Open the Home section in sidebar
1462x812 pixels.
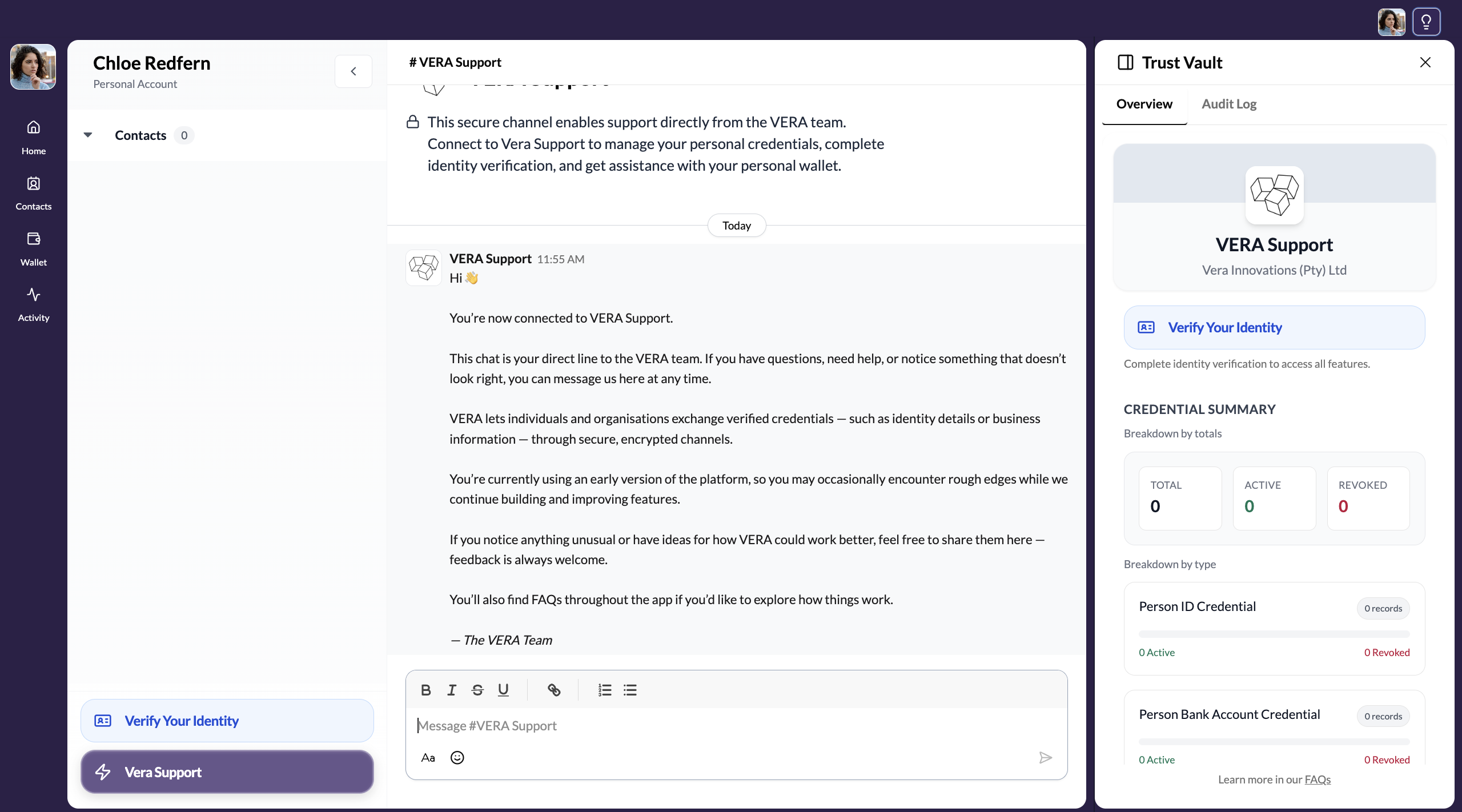click(x=33, y=137)
